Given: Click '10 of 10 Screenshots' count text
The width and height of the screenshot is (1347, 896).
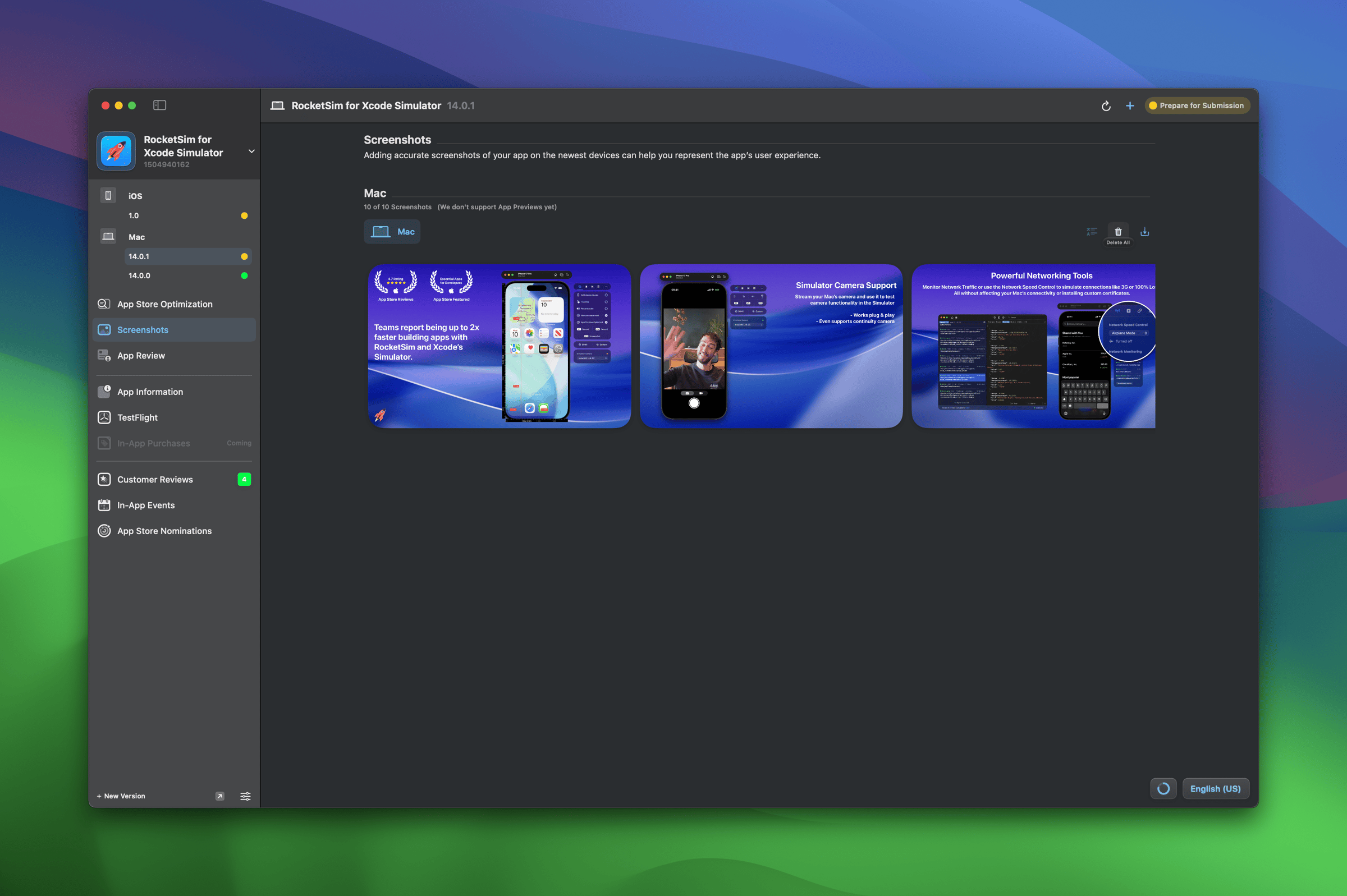Looking at the screenshot, I should pos(398,207).
